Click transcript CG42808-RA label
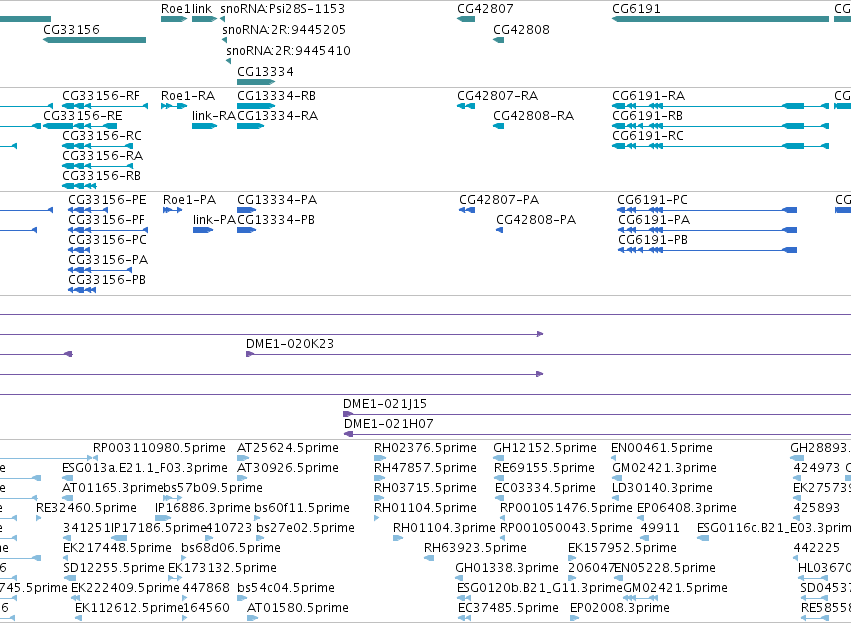The width and height of the screenshot is (851, 623). click(534, 116)
